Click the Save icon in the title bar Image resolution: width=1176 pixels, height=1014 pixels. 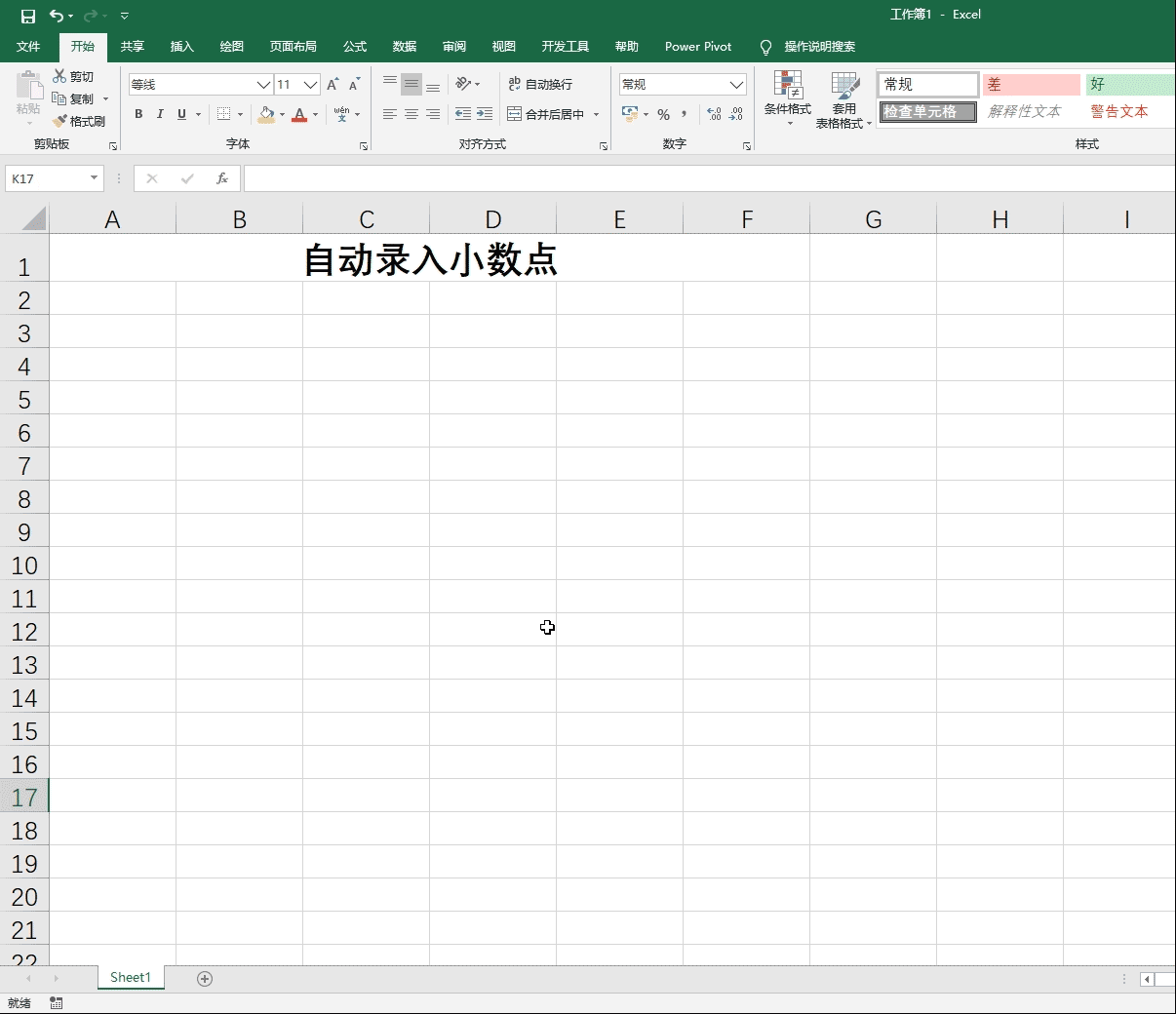tap(27, 16)
